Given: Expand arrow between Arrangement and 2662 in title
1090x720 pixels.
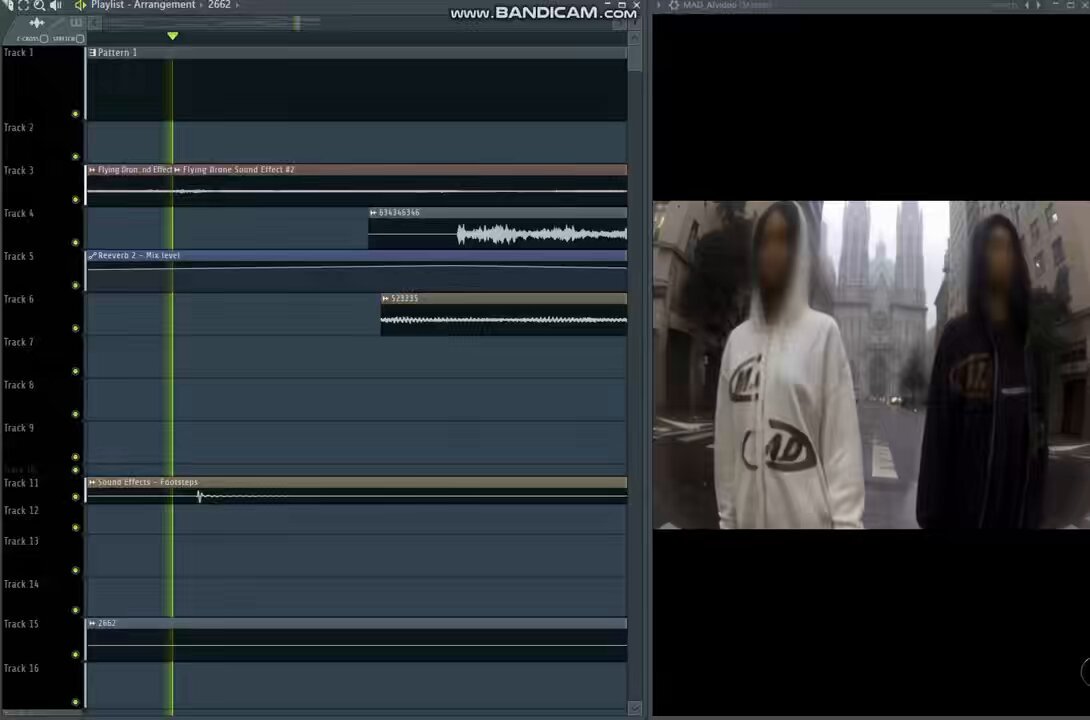Looking at the screenshot, I should point(202,5).
